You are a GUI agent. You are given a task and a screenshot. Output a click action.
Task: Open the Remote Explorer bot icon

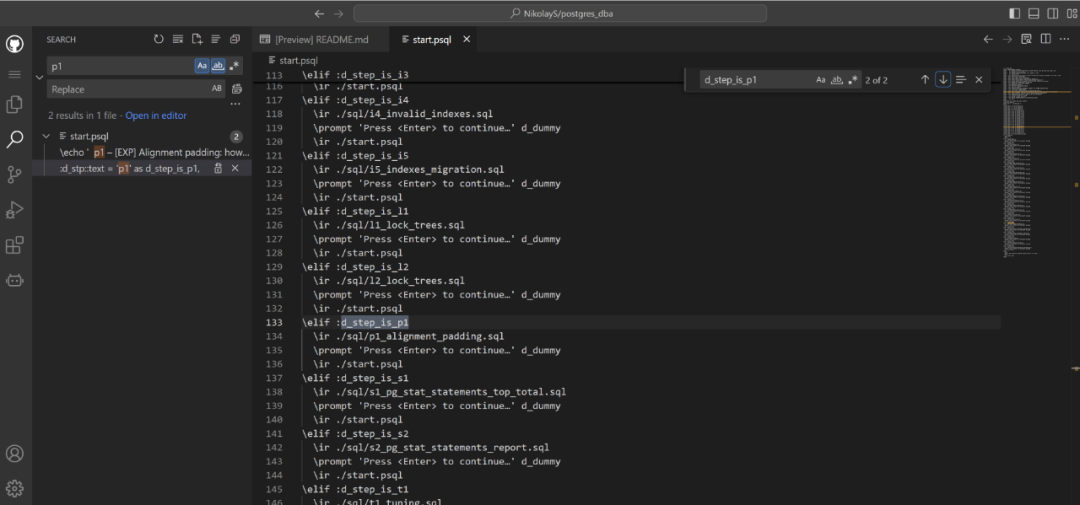pyautogui.click(x=15, y=280)
